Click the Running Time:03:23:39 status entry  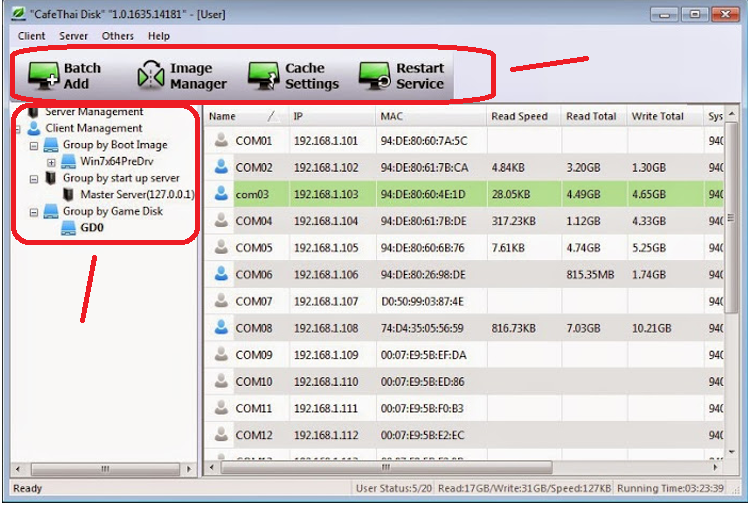[x=670, y=488]
